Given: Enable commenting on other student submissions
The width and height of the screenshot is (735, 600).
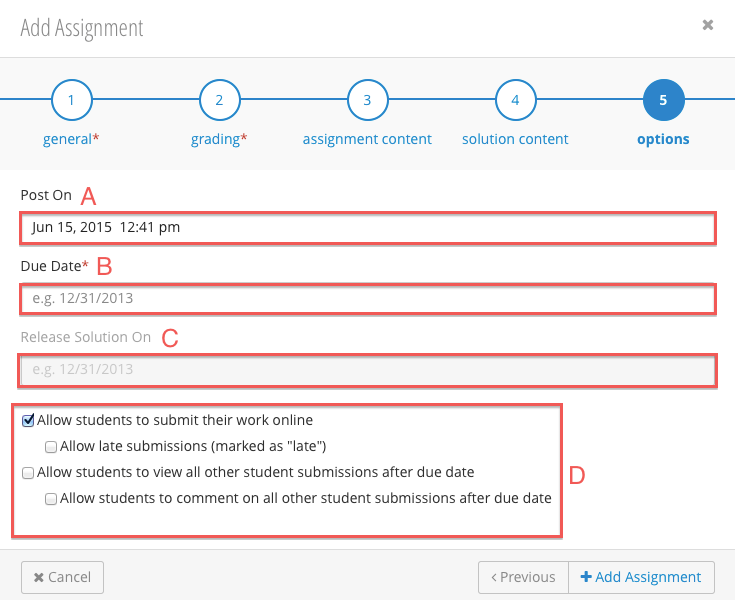Looking at the screenshot, I should click(x=51, y=499).
